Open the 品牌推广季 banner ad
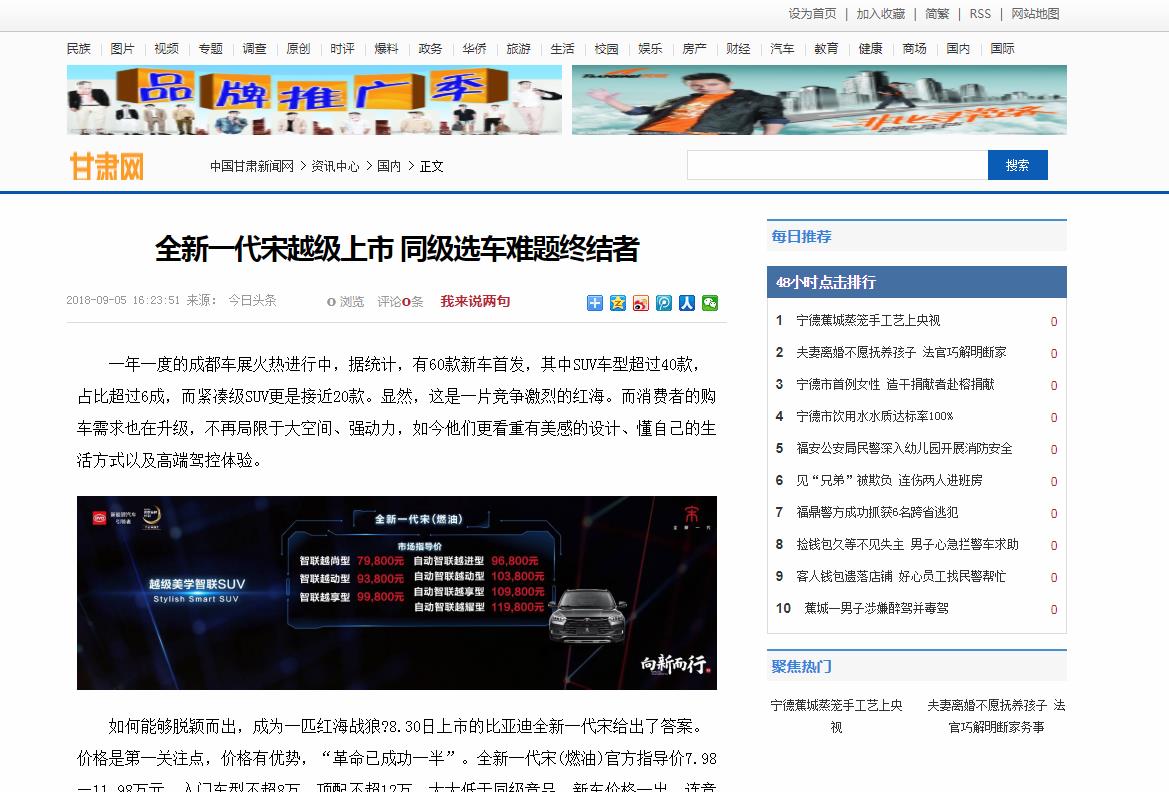 tap(314, 100)
